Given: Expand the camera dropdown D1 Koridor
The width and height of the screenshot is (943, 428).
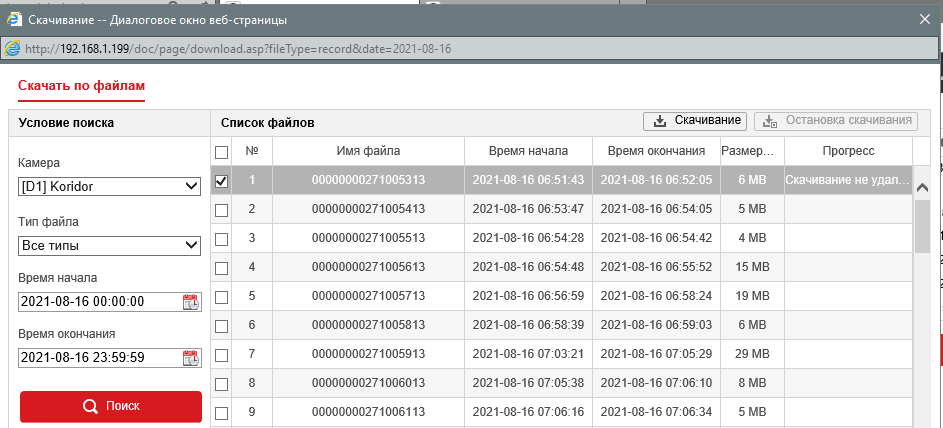Looking at the screenshot, I should click(110, 187).
